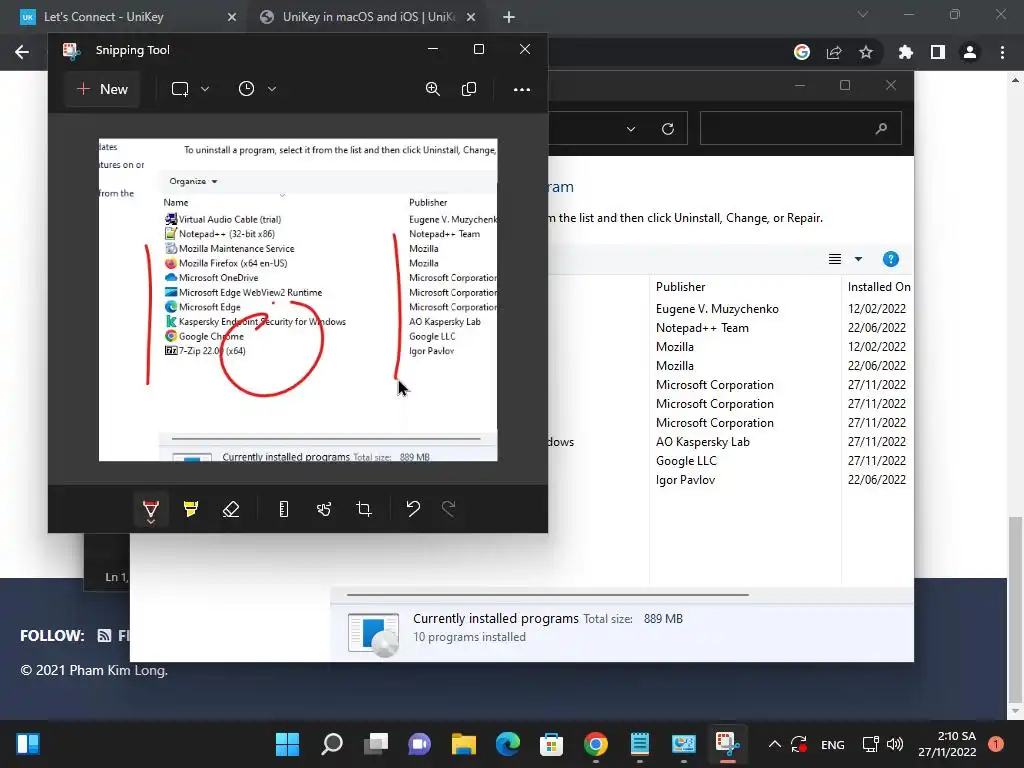1024x768 pixels.
Task: Open the notification badge in the taskbar
Action: 995,744
